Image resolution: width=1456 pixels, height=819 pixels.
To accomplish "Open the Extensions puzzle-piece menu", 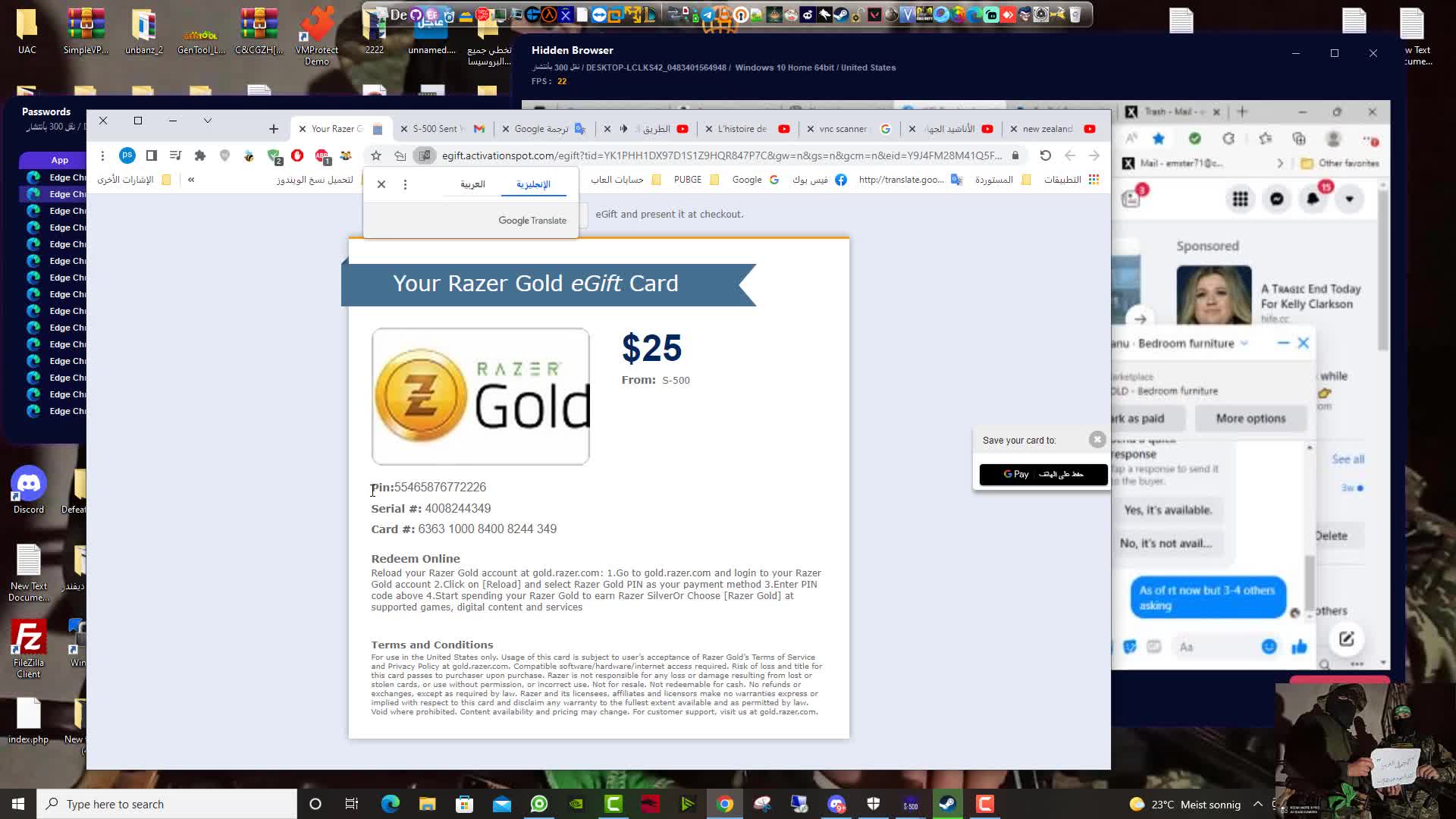I will 200,155.
